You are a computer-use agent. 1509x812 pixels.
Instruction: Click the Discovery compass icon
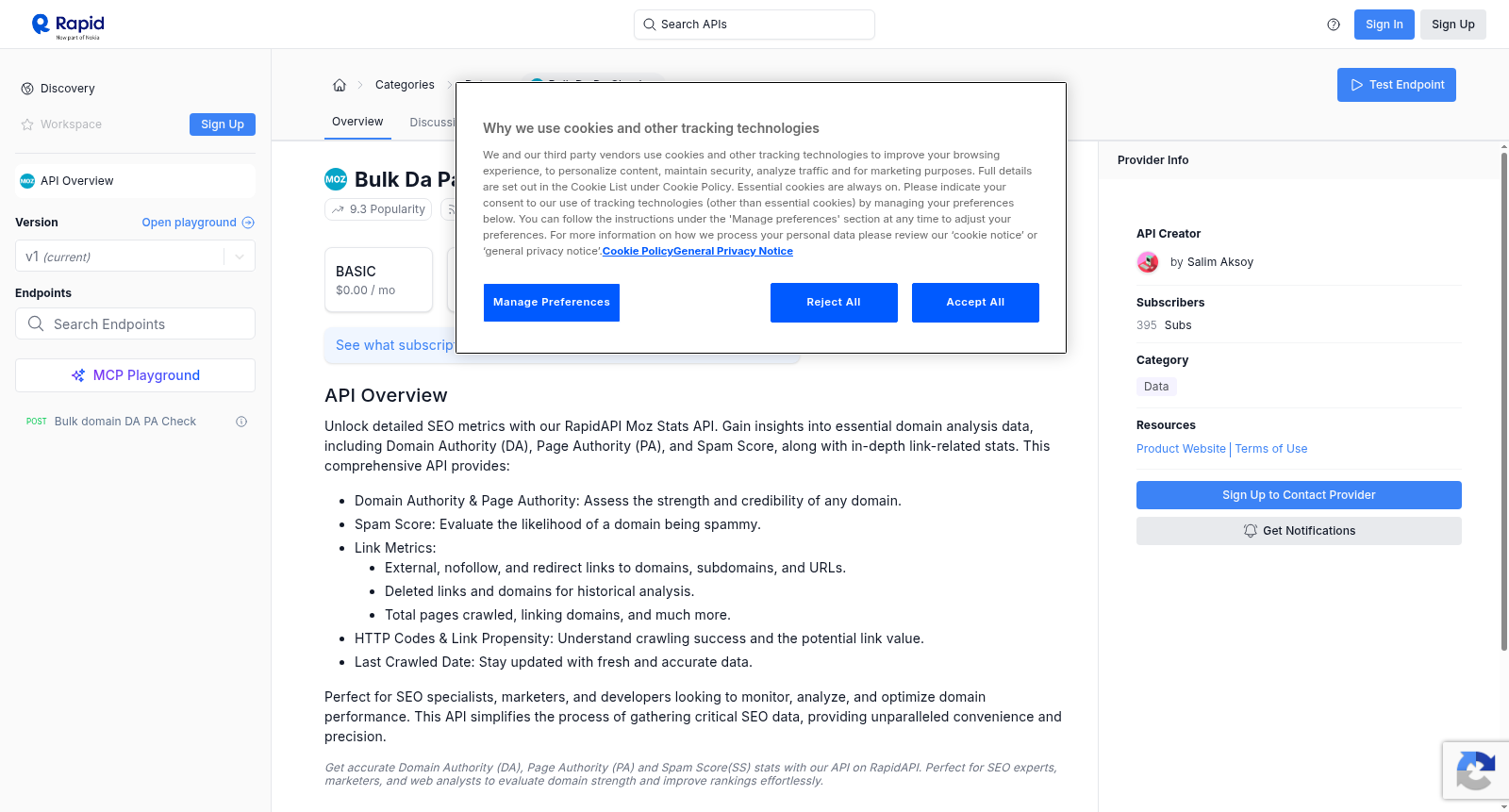[x=27, y=89]
